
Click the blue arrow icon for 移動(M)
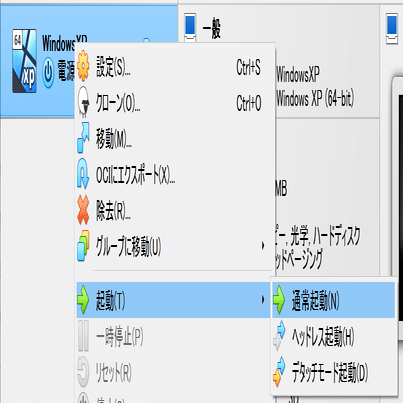click(83, 138)
